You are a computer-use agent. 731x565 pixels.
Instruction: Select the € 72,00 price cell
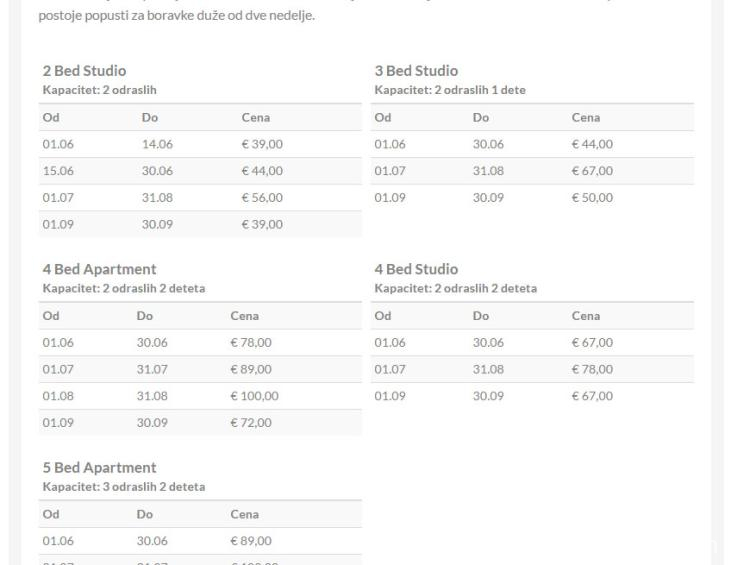(250, 423)
